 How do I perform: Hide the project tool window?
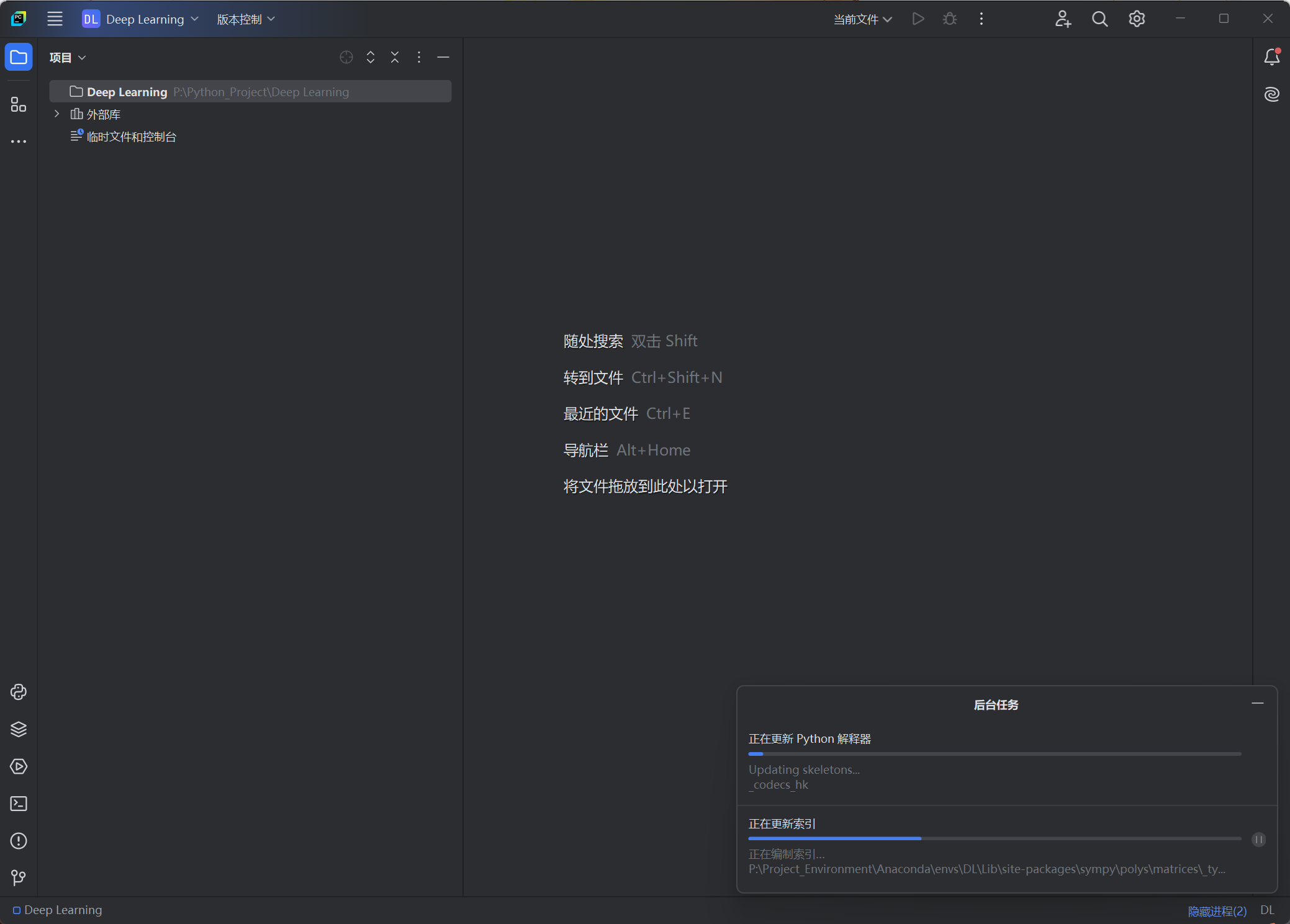tap(443, 57)
